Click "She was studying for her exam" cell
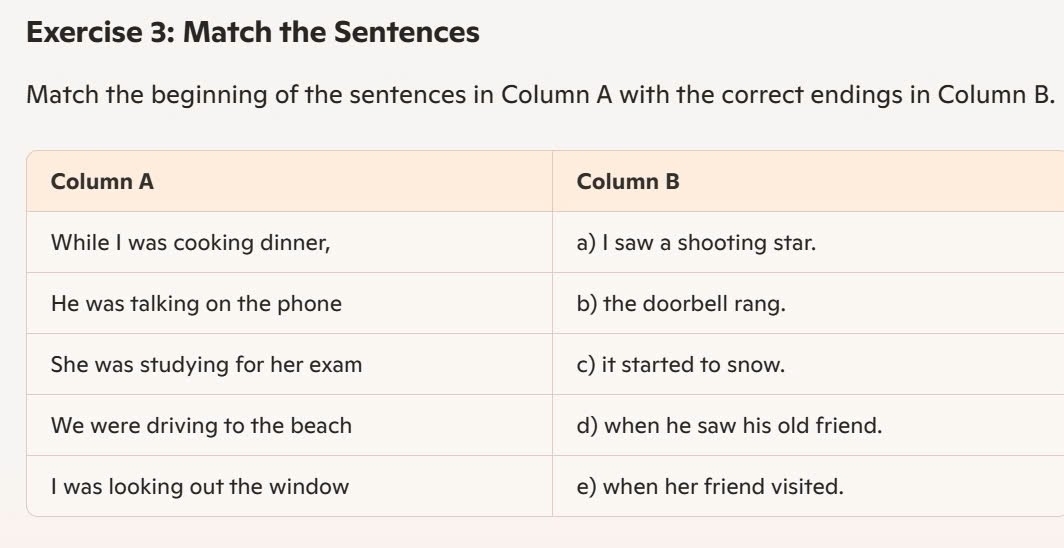Screen dimensions: 1064x548 point(206,365)
